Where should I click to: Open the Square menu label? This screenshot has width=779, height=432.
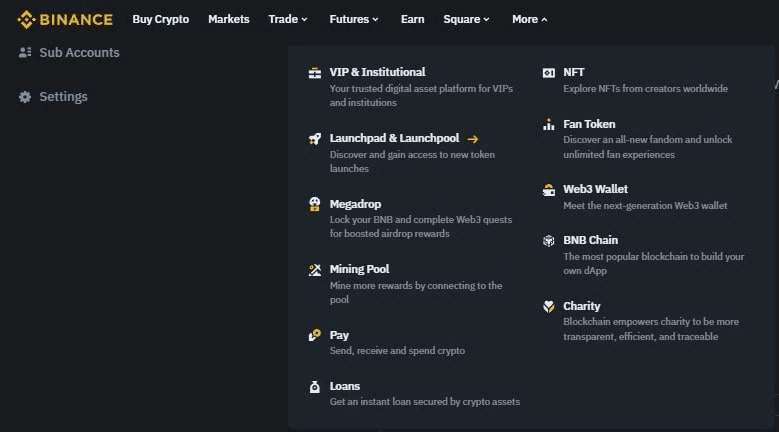(x=462, y=19)
